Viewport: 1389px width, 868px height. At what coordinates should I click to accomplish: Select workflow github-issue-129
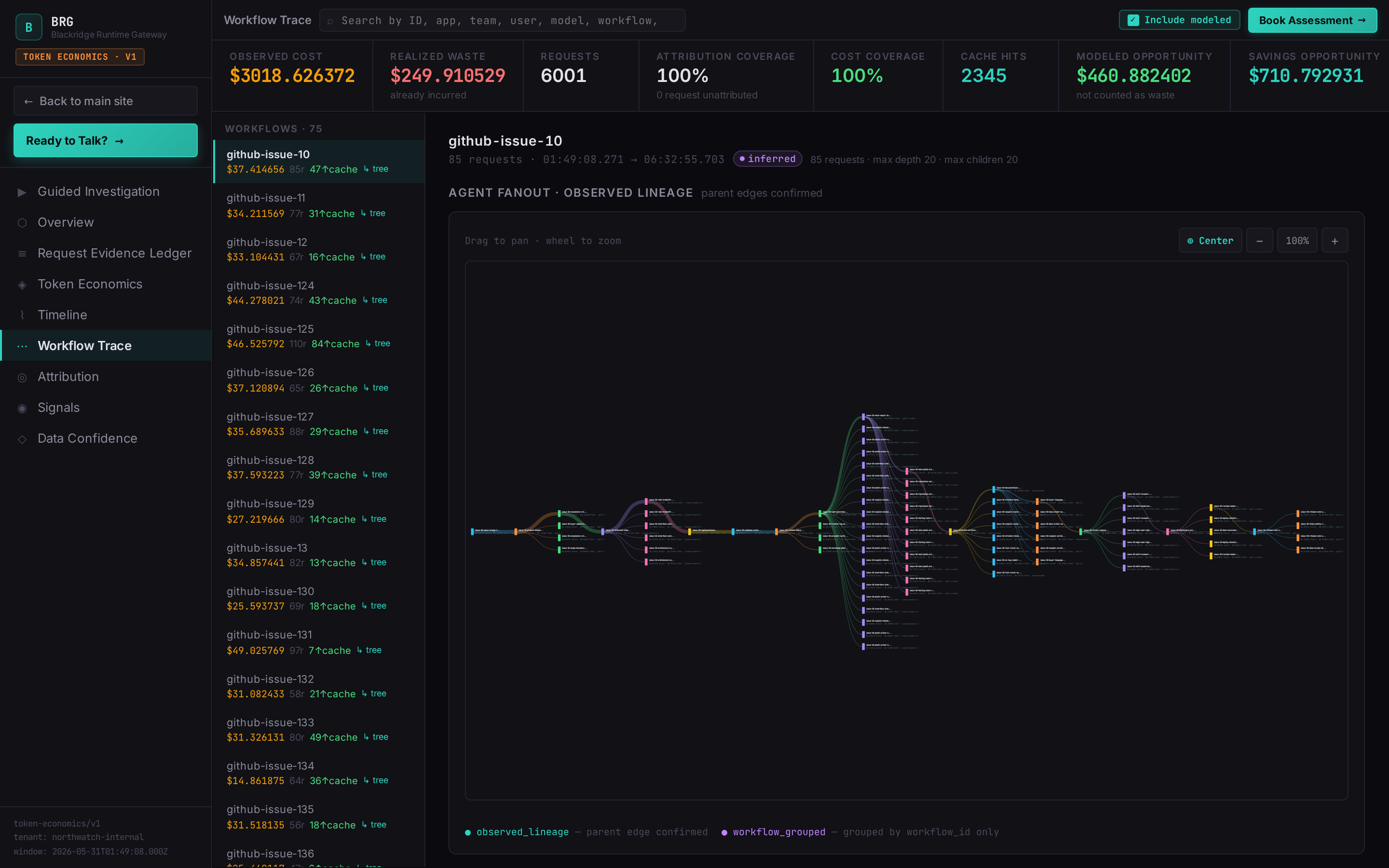(319, 511)
